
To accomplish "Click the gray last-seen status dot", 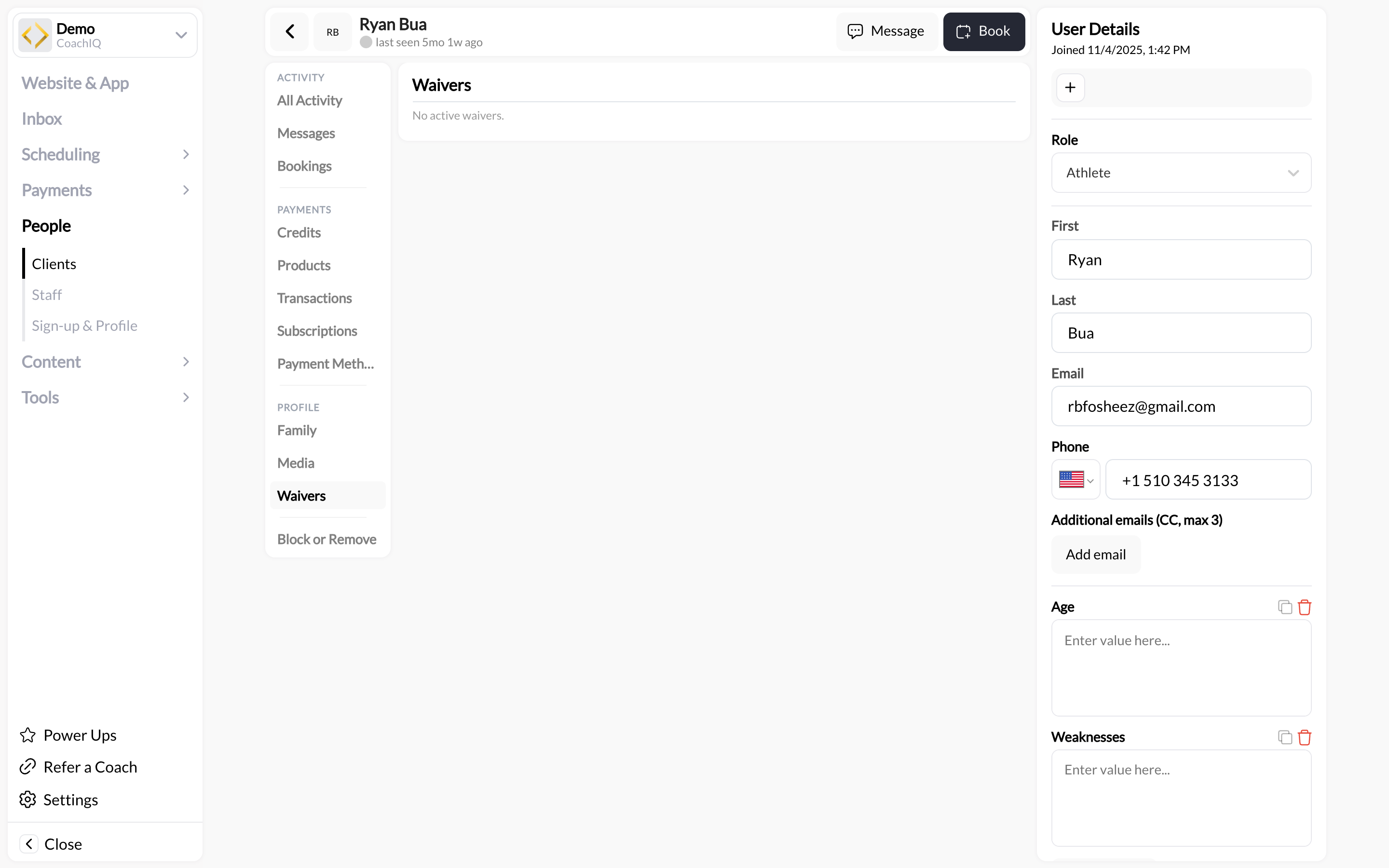I will tap(366, 42).
